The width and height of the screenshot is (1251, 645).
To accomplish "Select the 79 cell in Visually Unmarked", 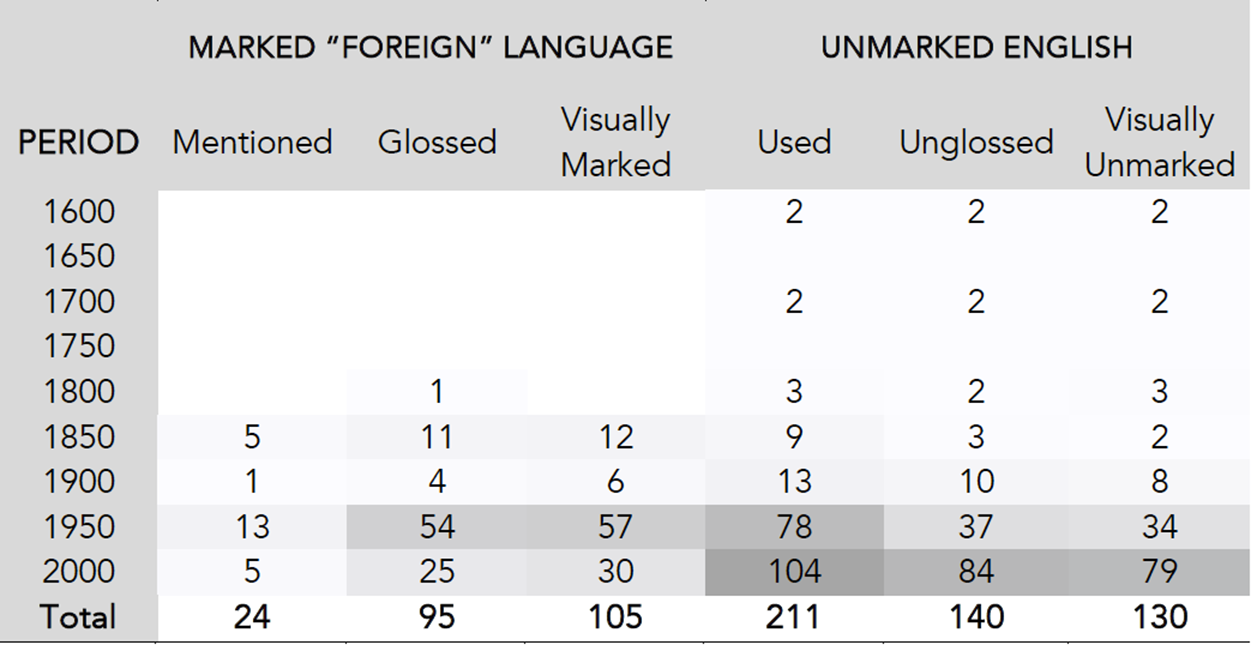I will [x=1159, y=572].
